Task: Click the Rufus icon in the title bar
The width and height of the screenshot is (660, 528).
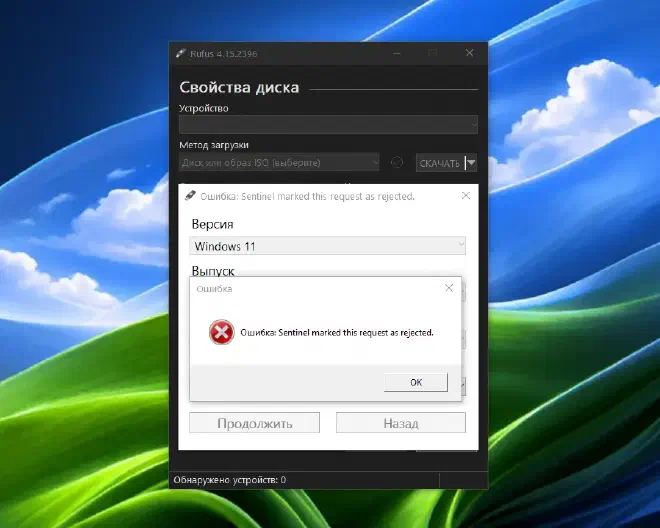Action: [x=181, y=53]
